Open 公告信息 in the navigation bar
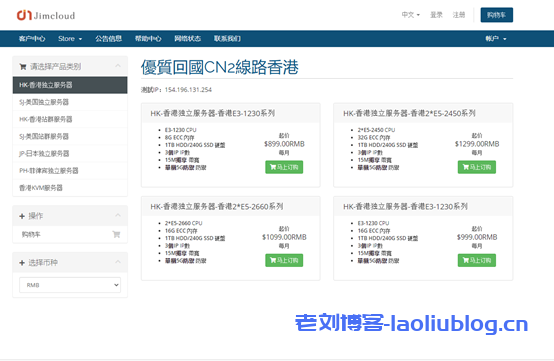The image size is (554, 361). pos(108,39)
